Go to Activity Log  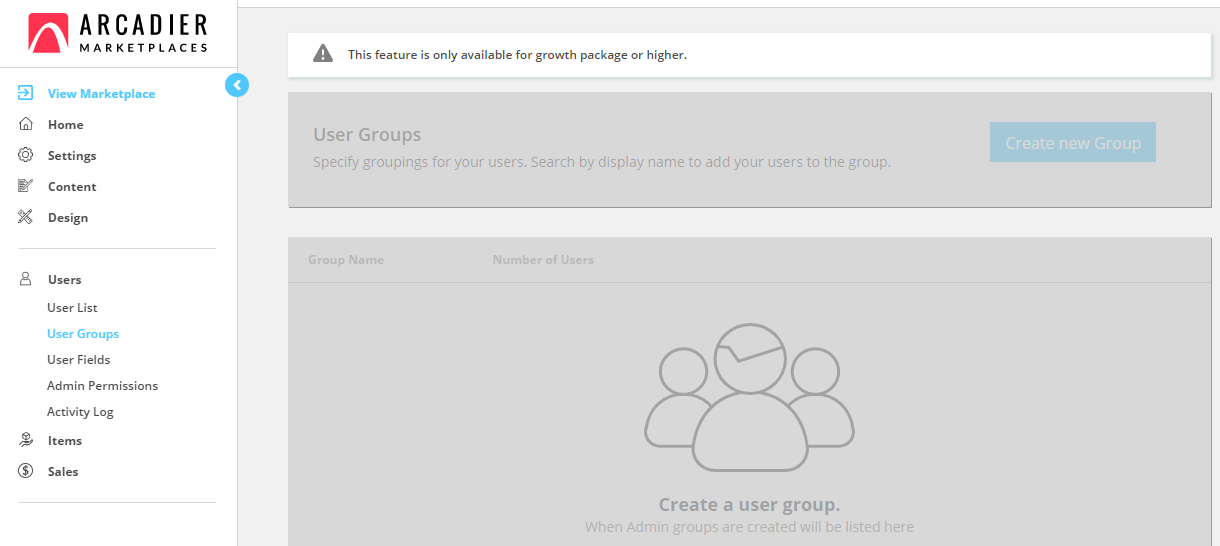[x=80, y=412]
